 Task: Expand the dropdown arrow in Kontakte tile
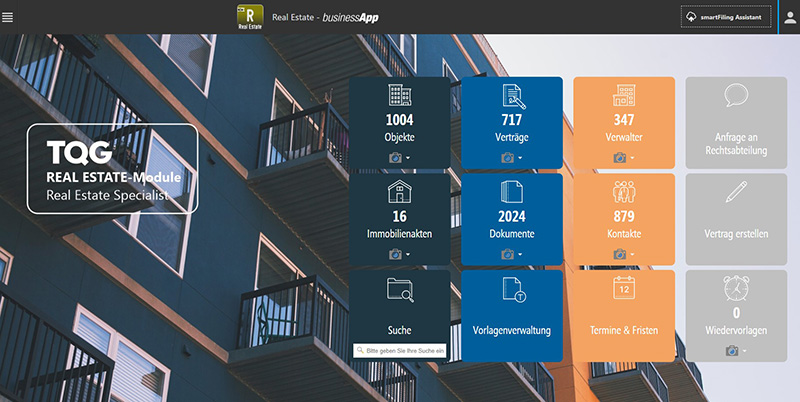coord(632,255)
